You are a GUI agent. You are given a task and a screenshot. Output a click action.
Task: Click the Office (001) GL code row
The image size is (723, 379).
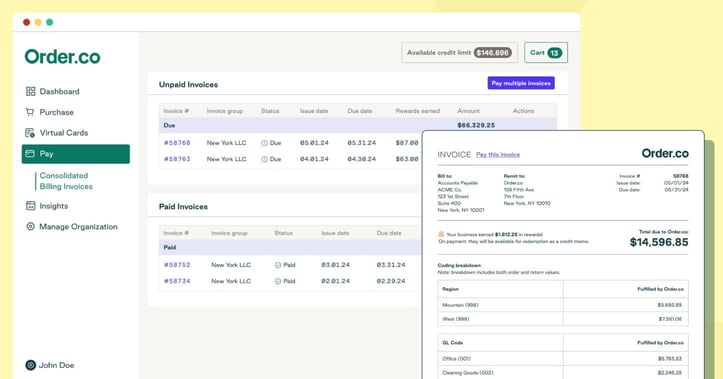[x=563, y=359]
